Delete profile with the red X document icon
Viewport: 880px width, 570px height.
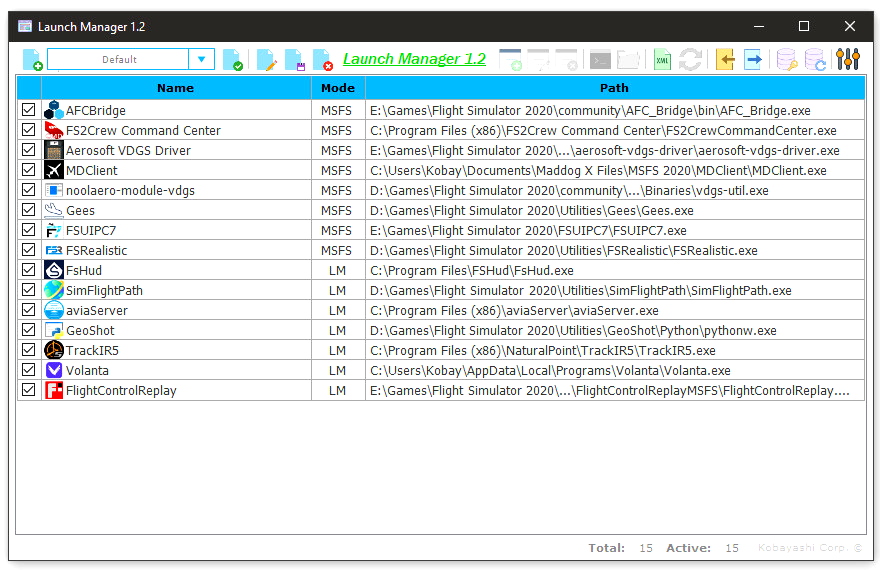[x=323, y=59]
